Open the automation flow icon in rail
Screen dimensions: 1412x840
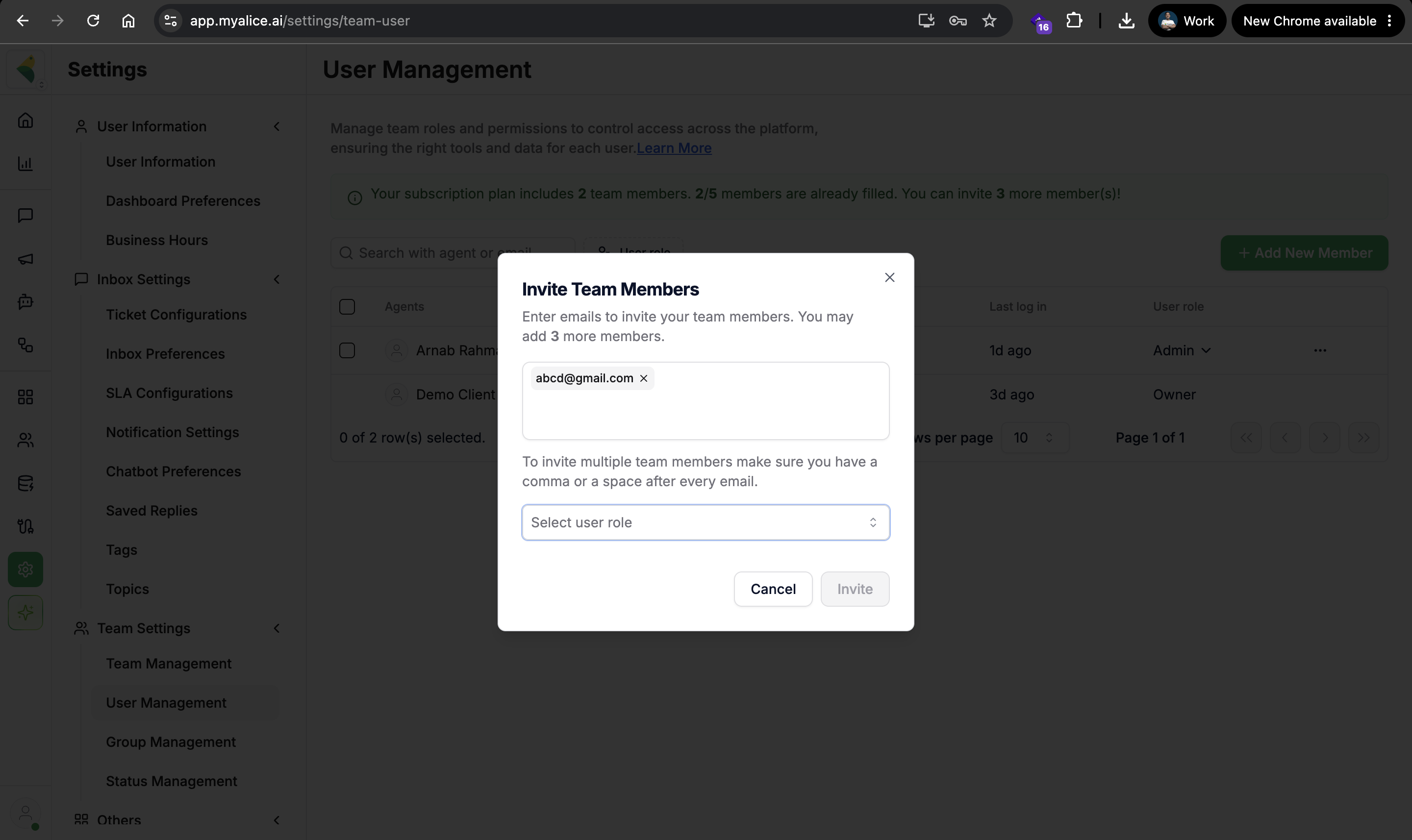point(25,345)
